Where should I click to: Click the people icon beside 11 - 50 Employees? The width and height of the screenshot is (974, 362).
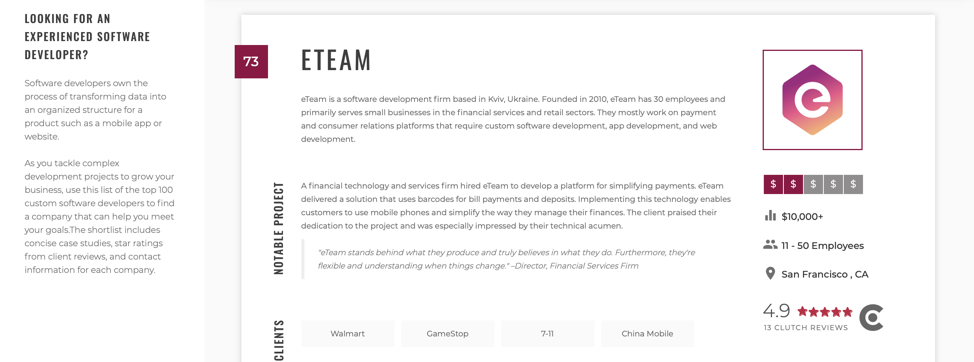pos(770,245)
